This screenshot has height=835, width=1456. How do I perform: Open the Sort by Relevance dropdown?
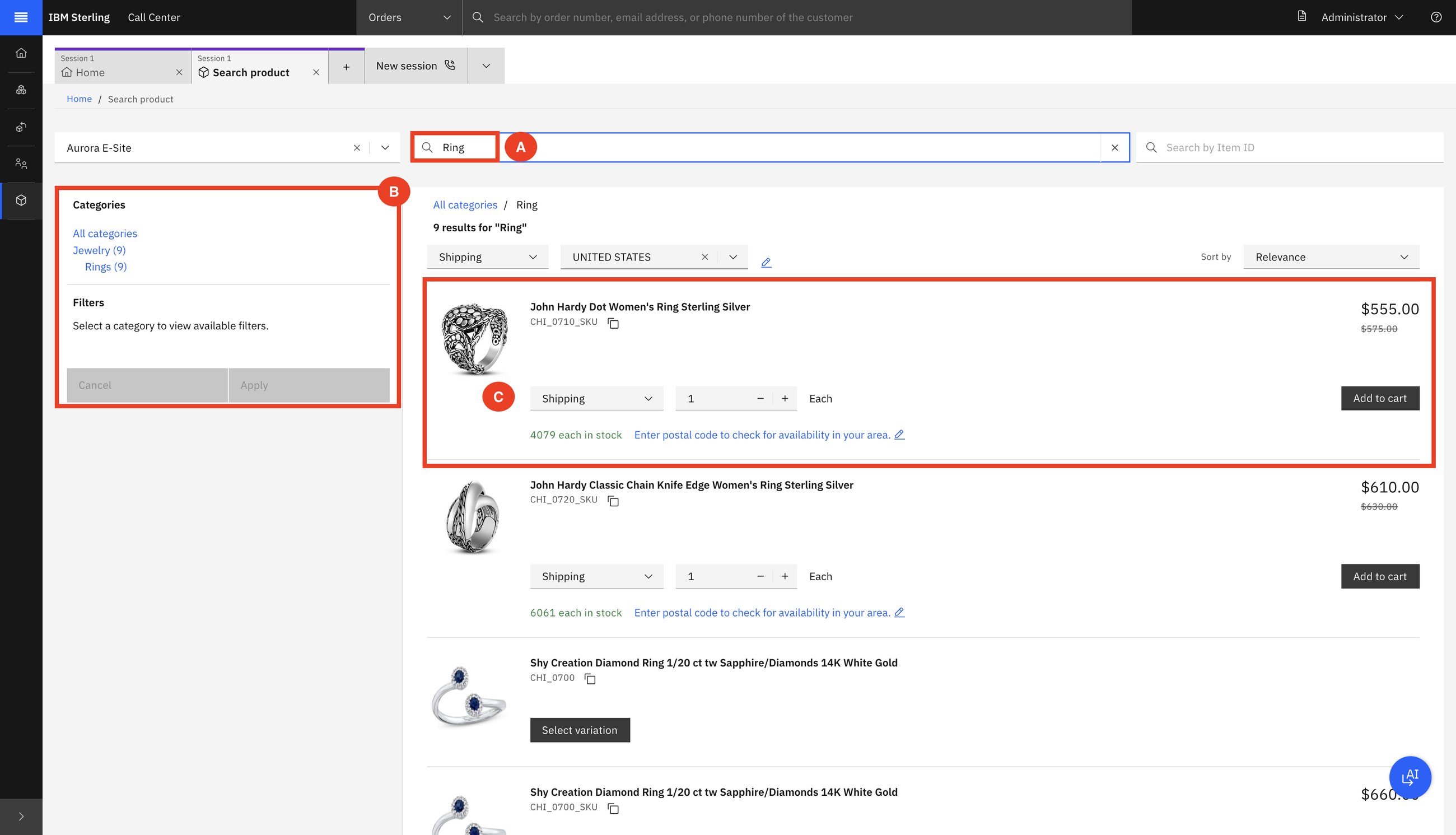(1331, 257)
